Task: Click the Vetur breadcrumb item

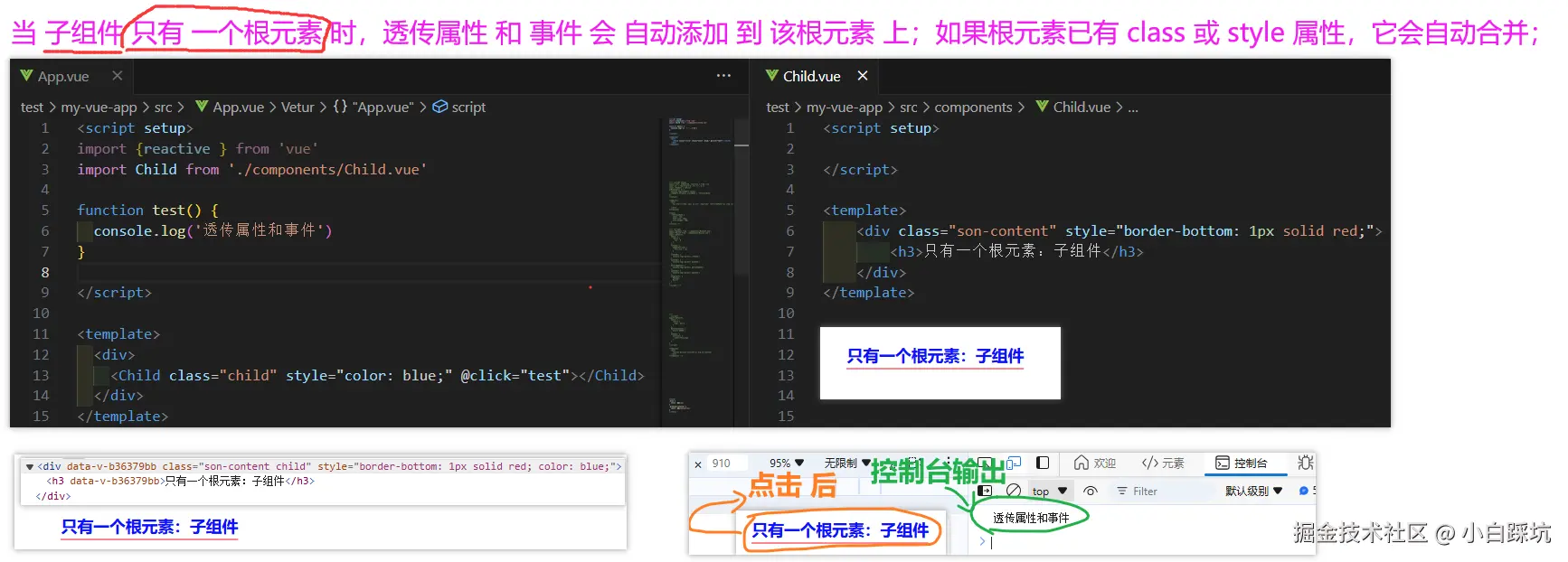Action: coord(298,108)
